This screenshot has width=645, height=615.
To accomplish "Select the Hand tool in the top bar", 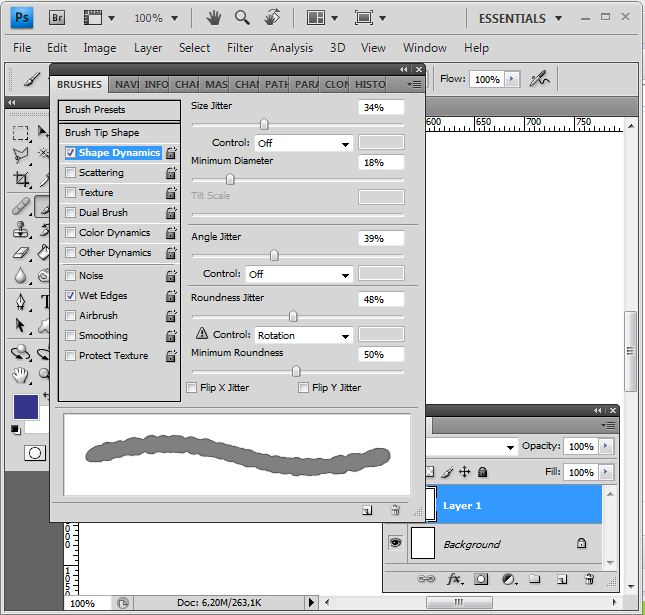I will tap(213, 18).
